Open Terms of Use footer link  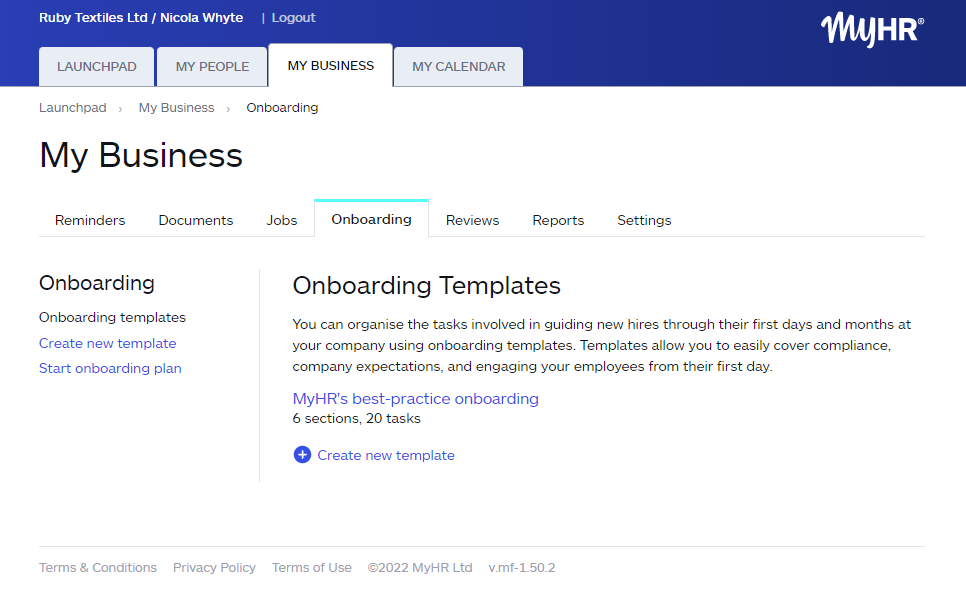312,567
